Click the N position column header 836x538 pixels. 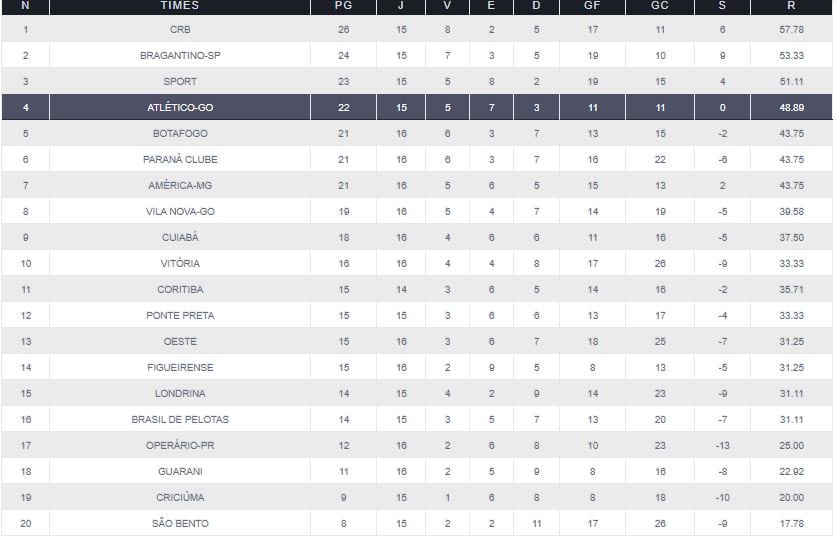coord(25,6)
